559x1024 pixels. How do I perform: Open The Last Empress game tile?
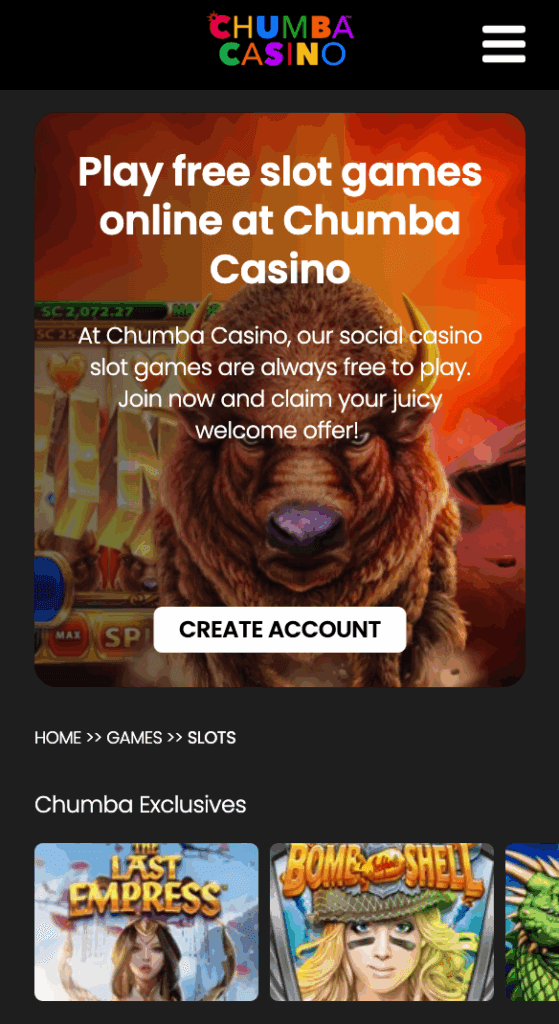(146, 921)
